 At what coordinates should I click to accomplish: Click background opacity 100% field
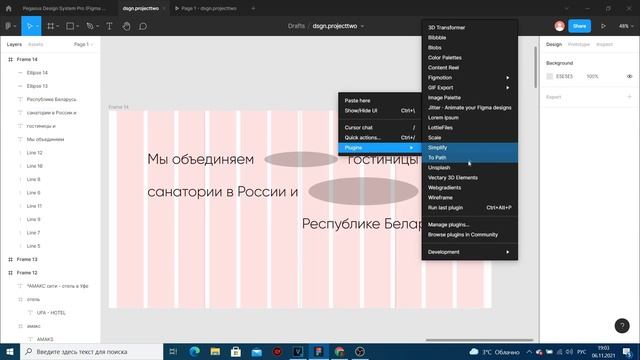point(593,76)
